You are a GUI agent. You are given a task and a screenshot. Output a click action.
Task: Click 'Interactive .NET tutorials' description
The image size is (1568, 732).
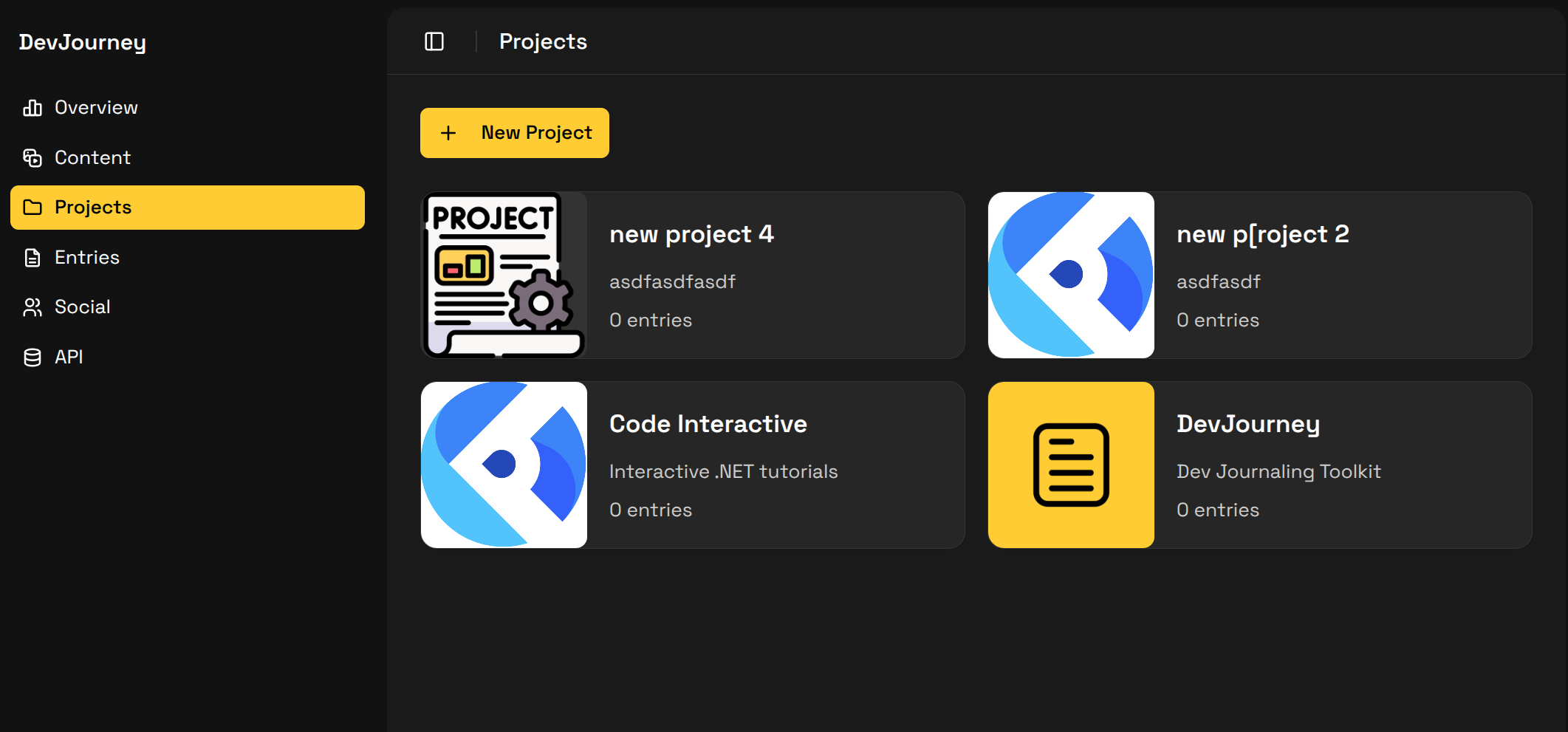click(x=724, y=472)
